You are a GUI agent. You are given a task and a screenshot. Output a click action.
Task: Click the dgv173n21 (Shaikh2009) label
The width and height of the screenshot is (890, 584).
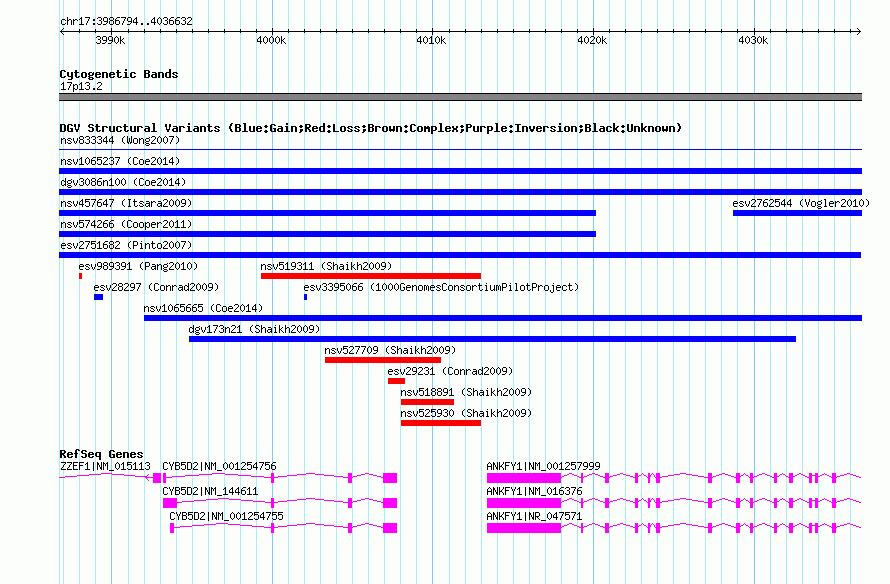[x=254, y=329]
